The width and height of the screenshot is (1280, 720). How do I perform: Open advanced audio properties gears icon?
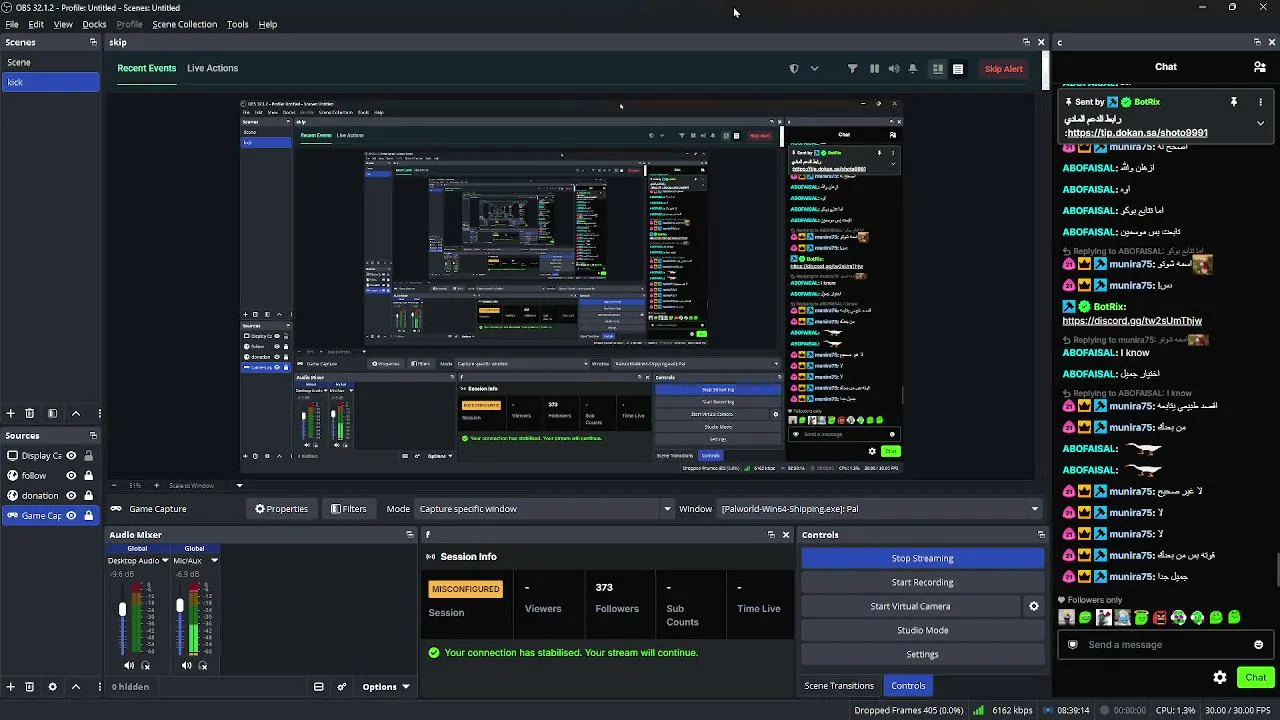coord(341,687)
